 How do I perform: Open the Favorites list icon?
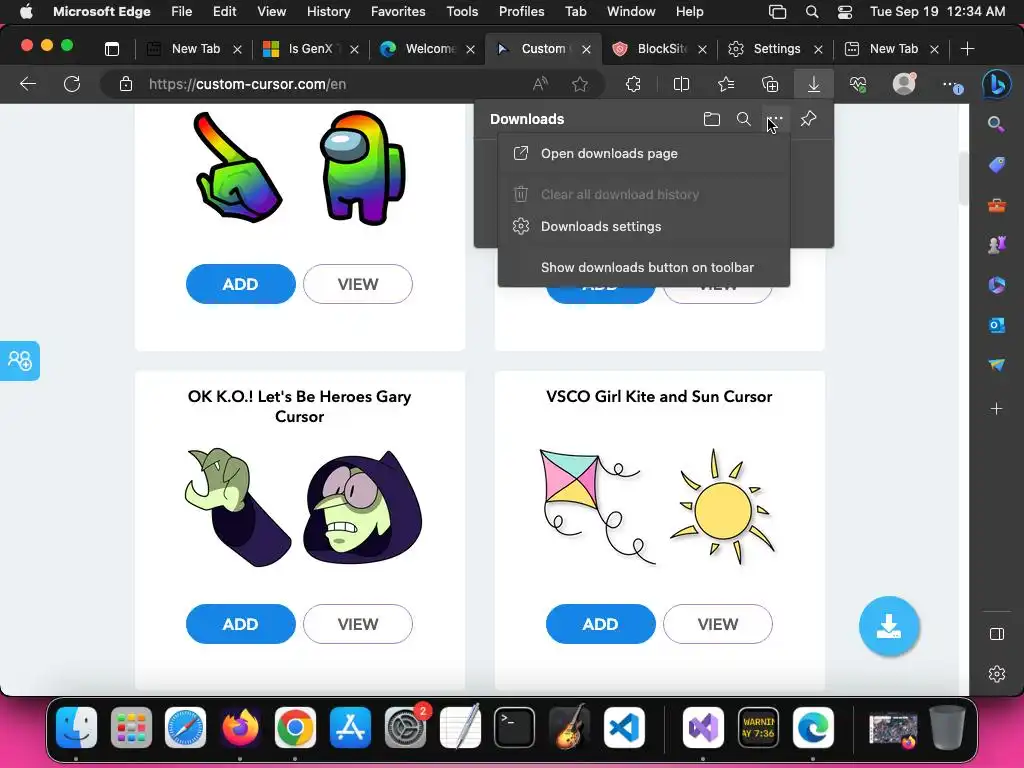pyautogui.click(x=726, y=84)
